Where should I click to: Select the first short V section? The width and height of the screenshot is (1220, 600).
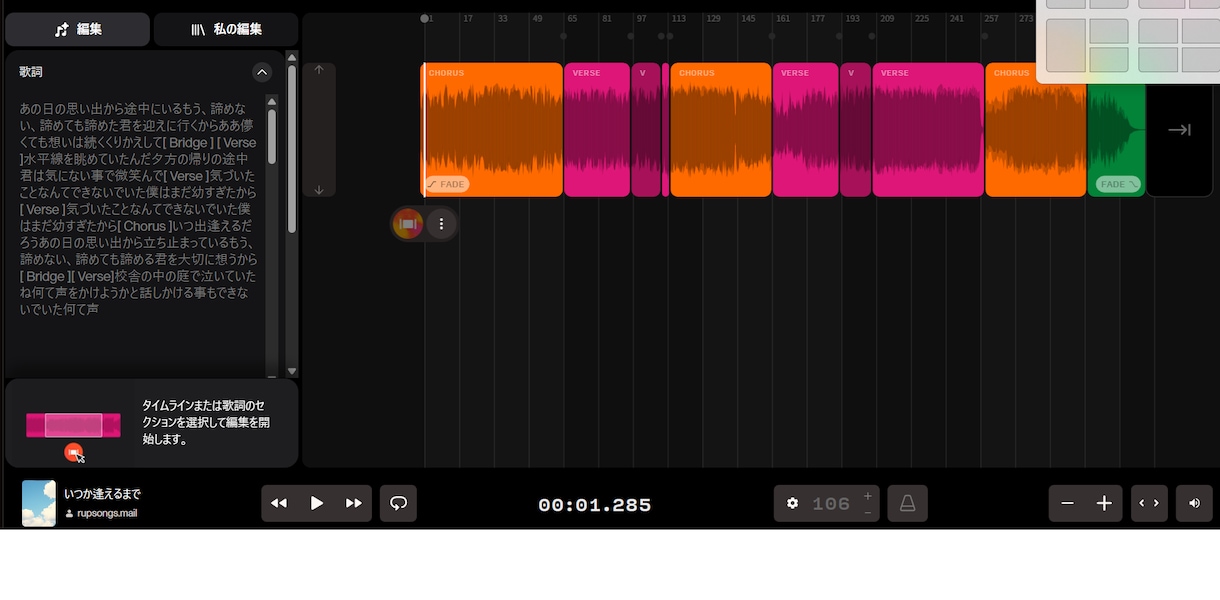(x=646, y=130)
